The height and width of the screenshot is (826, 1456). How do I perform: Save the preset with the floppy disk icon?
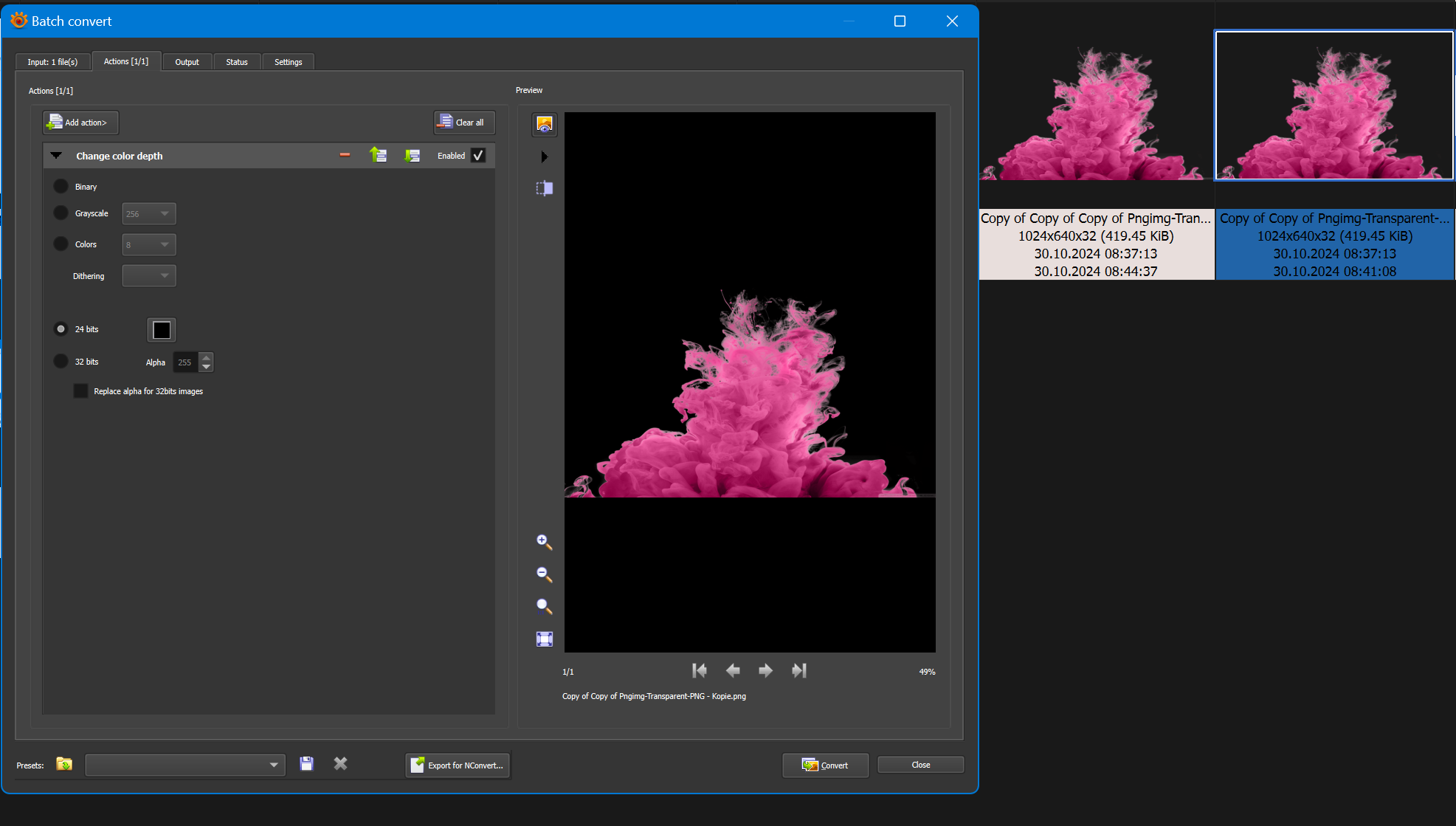[x=306, y=764]
